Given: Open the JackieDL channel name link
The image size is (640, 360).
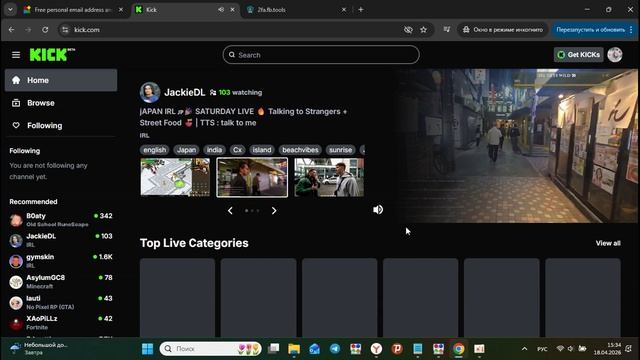Looking at the screenshot, I should (184, 92).
